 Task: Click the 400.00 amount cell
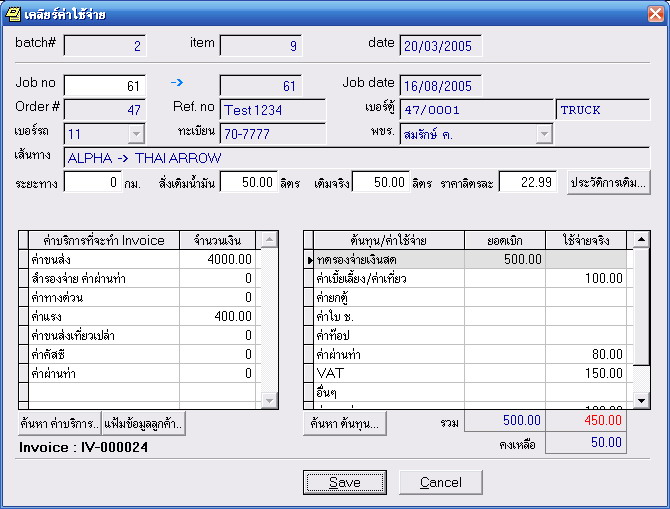click(217, 316)
